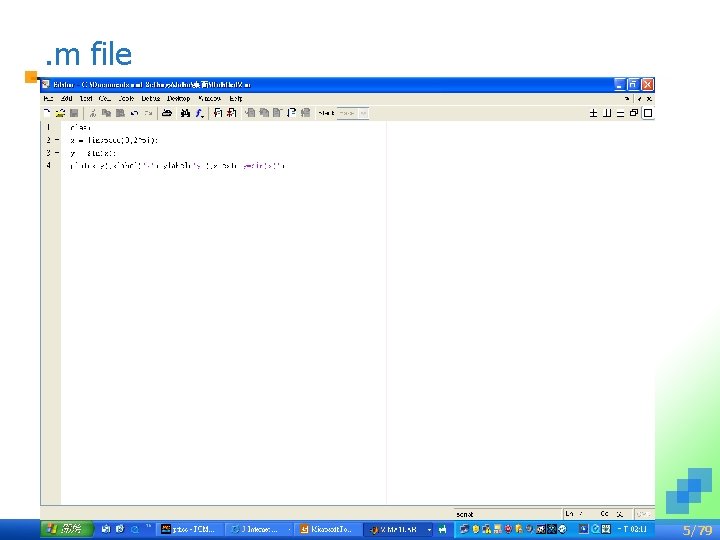
Task: Select the horizontal-lines tile layout icon
Action: tap(620, 113)
